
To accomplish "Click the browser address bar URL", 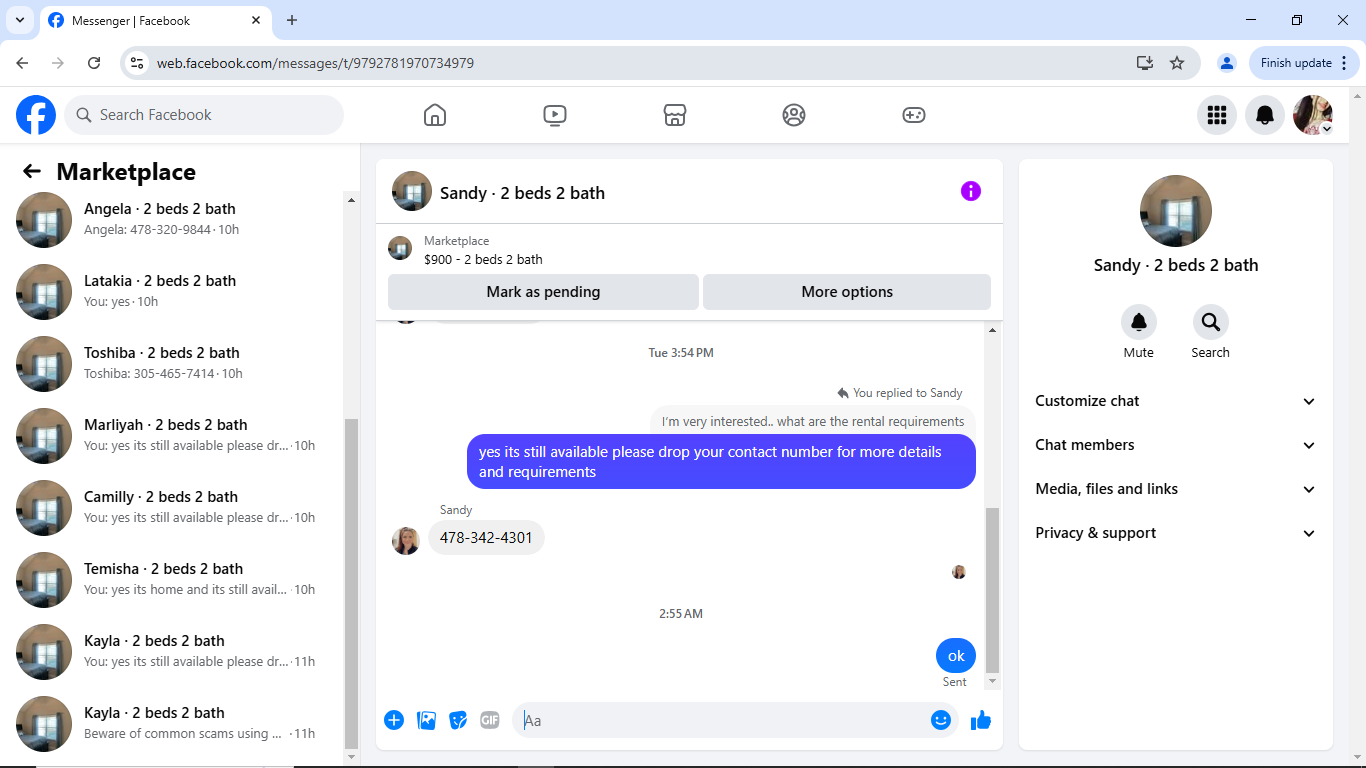I will [315, 63].
